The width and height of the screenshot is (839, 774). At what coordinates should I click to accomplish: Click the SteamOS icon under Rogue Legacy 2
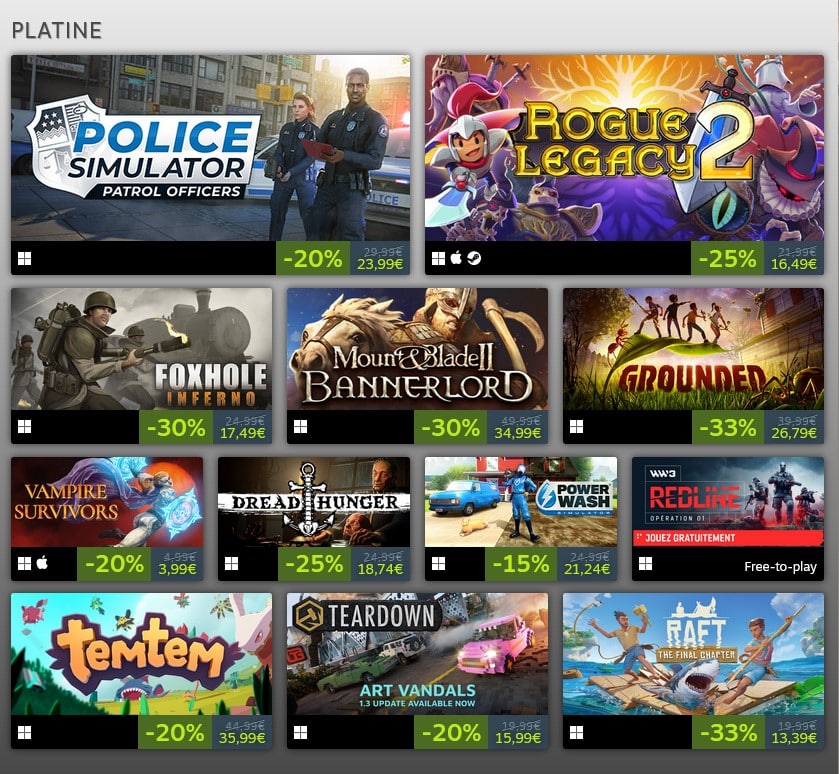tap(474, 258)
